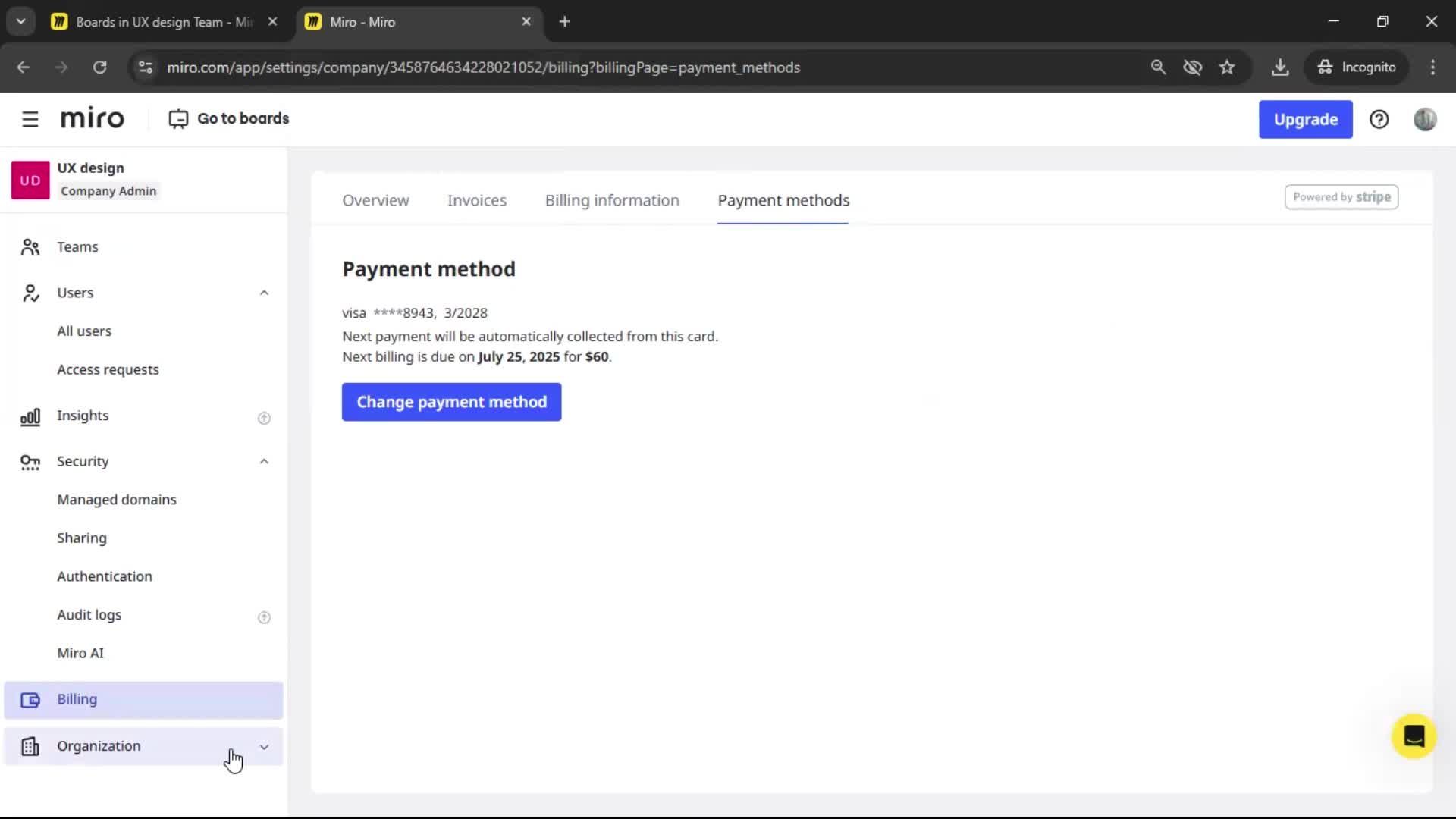Click the Billing wallet icon
Viewport: 1456px width, 819px height.
coord(30,700)
